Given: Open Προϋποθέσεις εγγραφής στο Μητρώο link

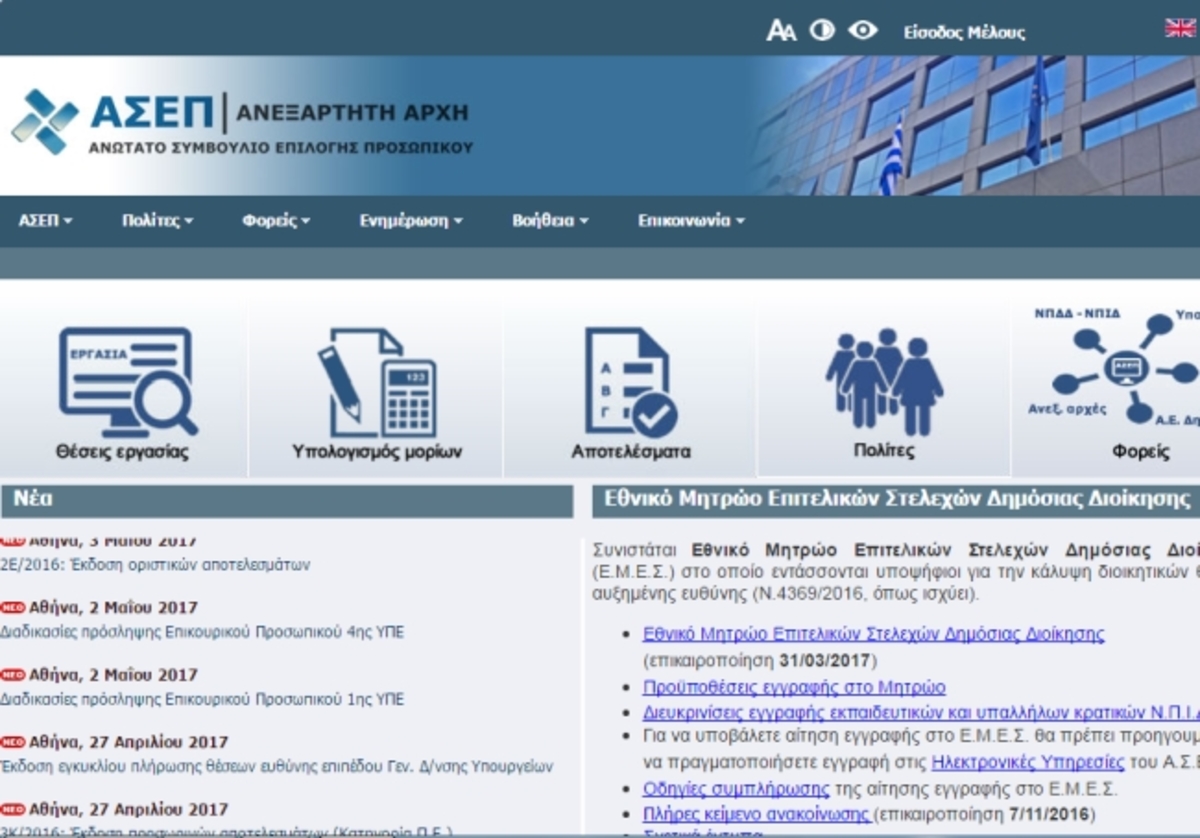Looking at the screenshot, I should 794,687.
